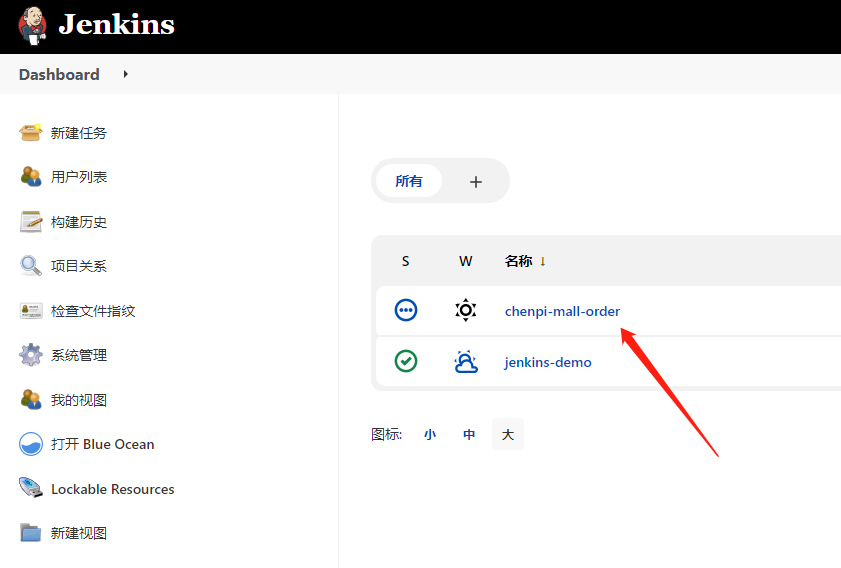The width and height of the screenshot is (841, 568).
Task: Set icon size to 中
Action: [469, 434]
